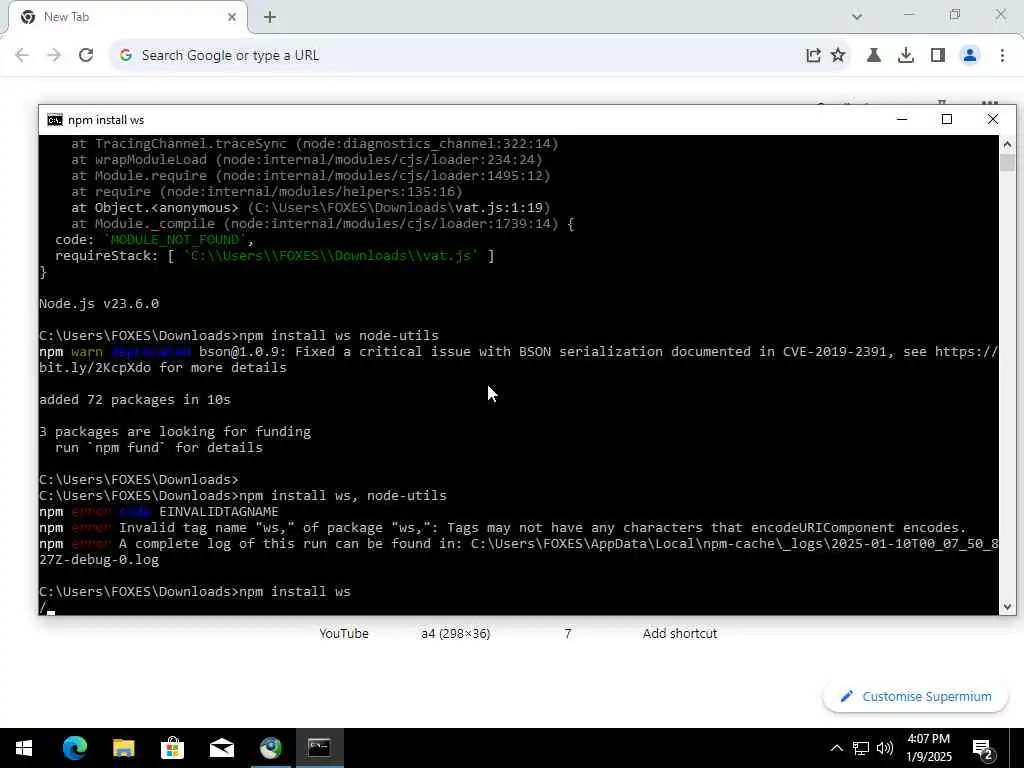The width and height of the screenshot is (1024, 768).
Task: Select the New Tab tab
Action: coord(127,17)
